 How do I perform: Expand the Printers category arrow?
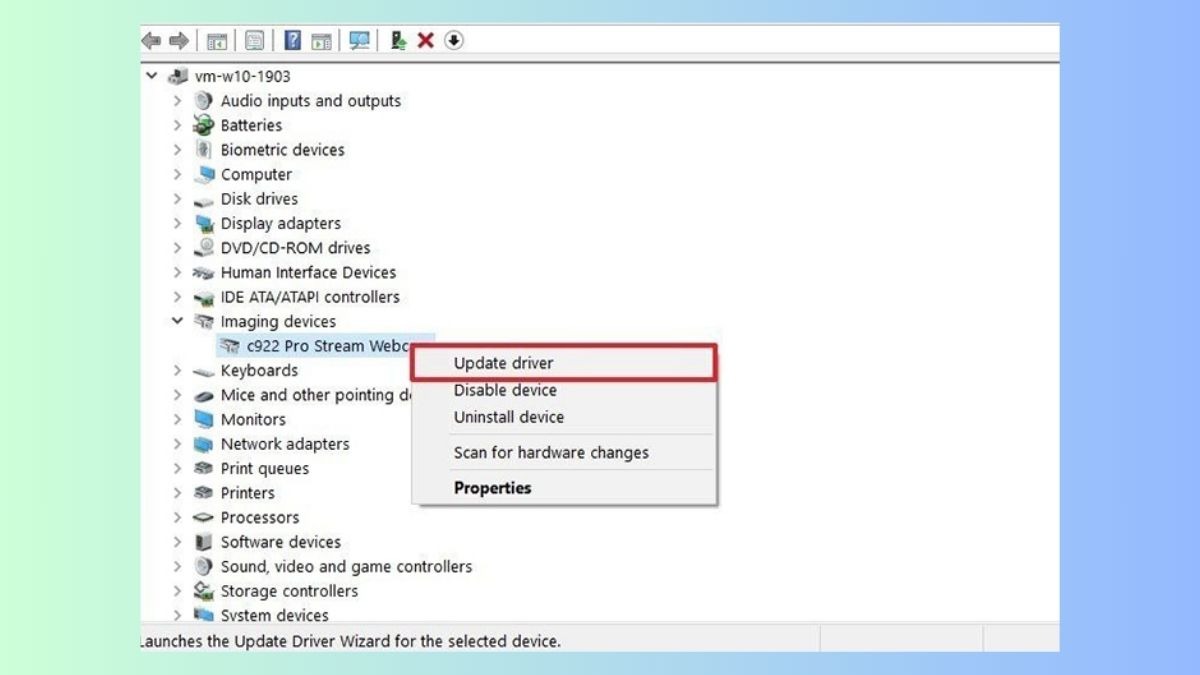point(177,493)
